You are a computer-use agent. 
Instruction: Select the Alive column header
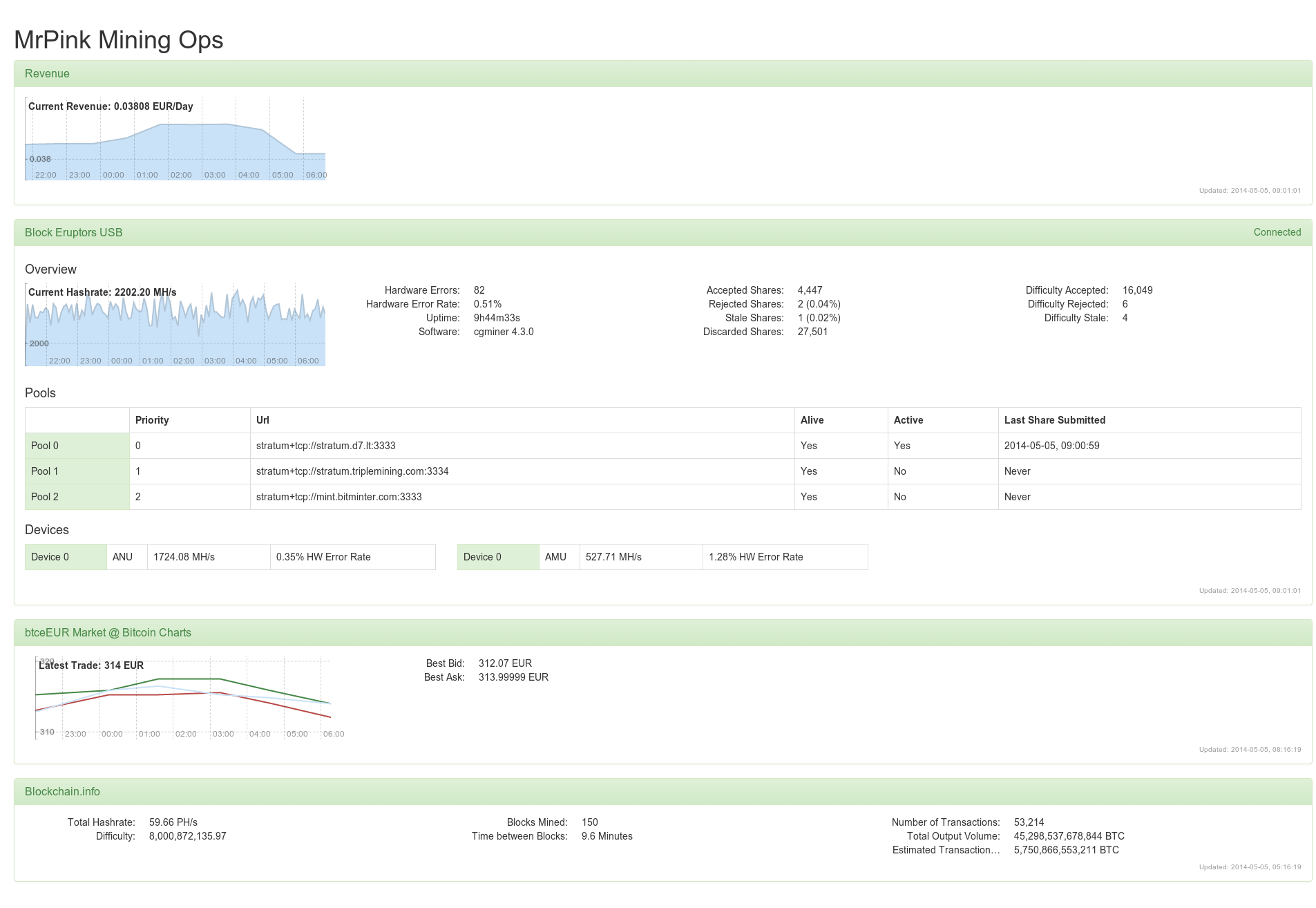[812, 420]
